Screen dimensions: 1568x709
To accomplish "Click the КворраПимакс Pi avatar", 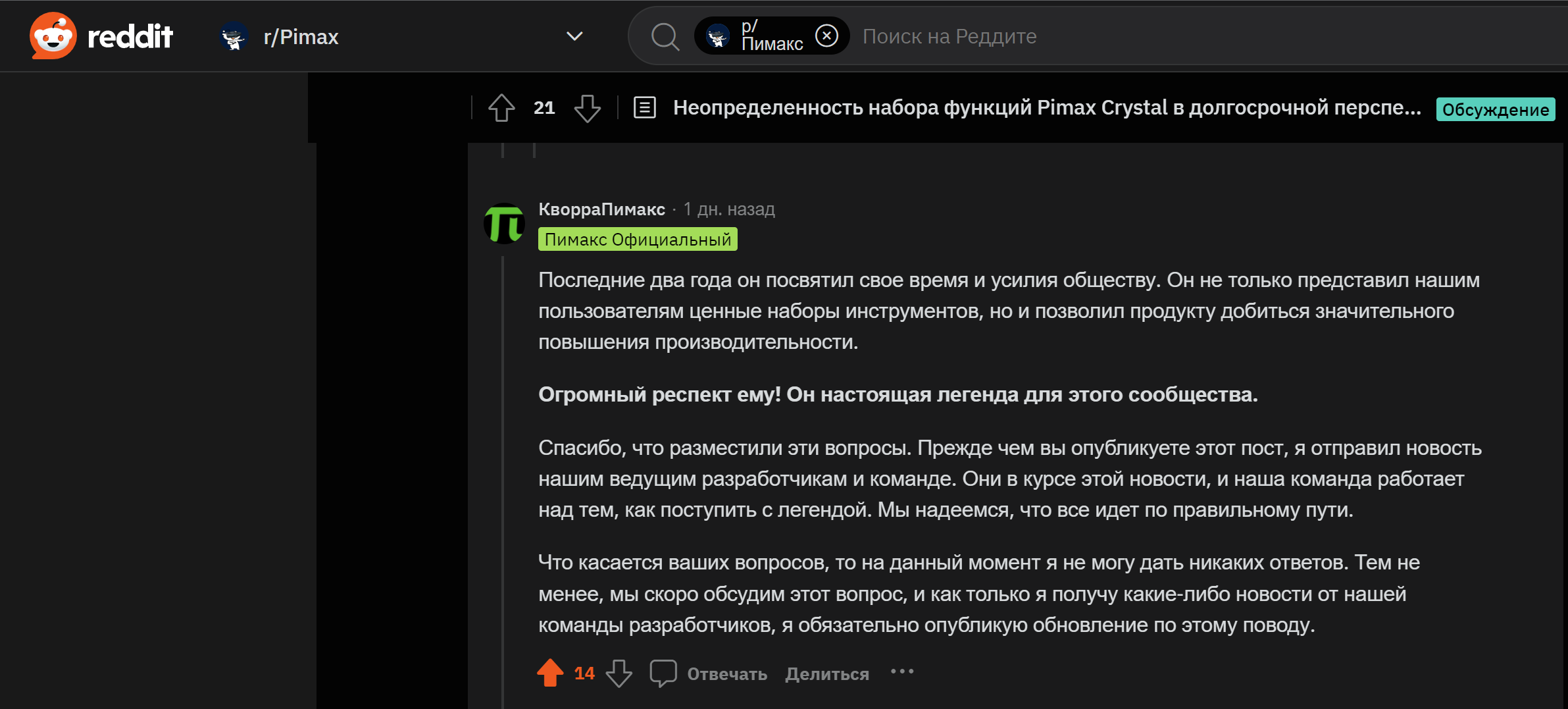I will click(504, 223).
